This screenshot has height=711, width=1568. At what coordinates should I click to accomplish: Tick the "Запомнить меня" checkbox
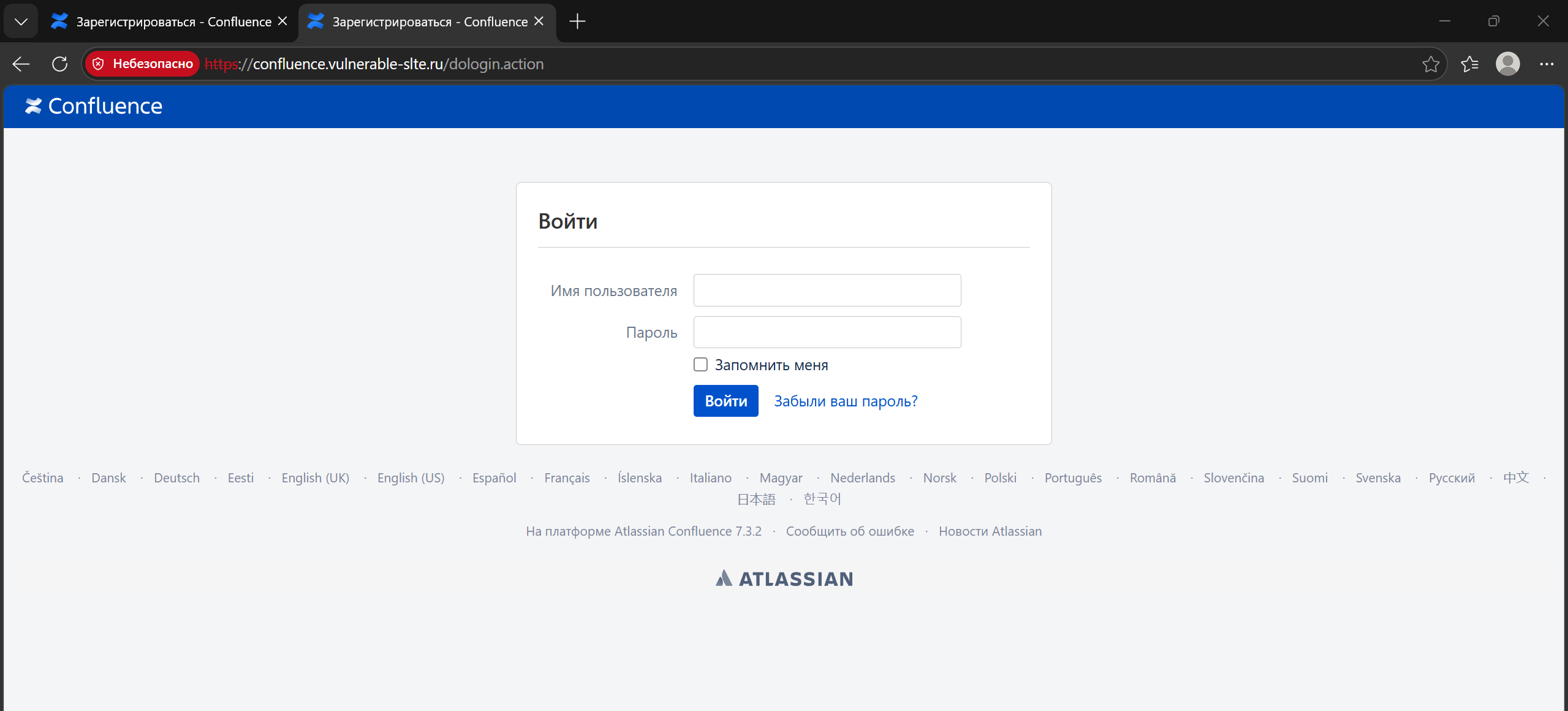tap(700, 365)
